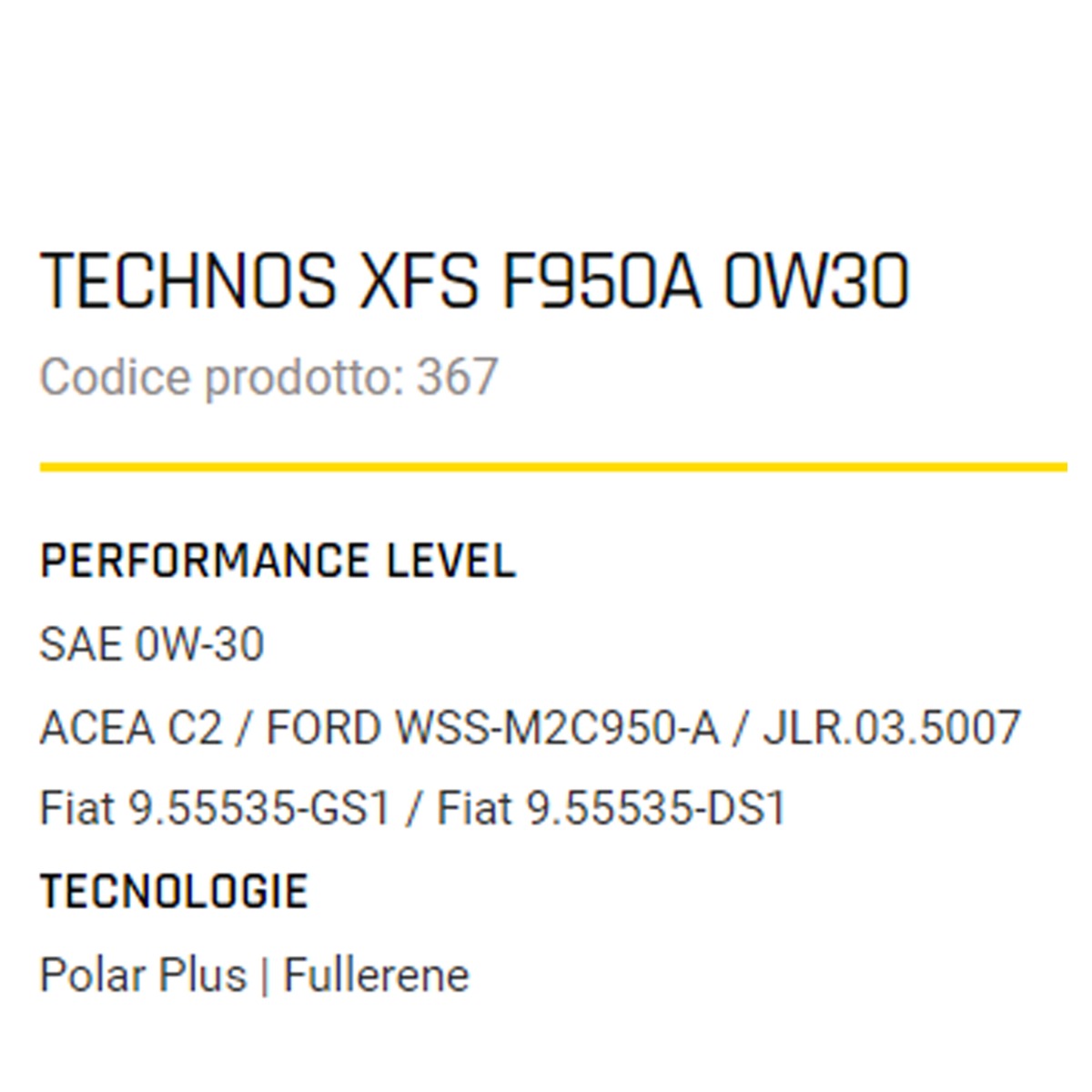This screenshot has width=1092, height=1092.
Task: Click the slash between the two Fiat specifications
Action: coord(414,809)
